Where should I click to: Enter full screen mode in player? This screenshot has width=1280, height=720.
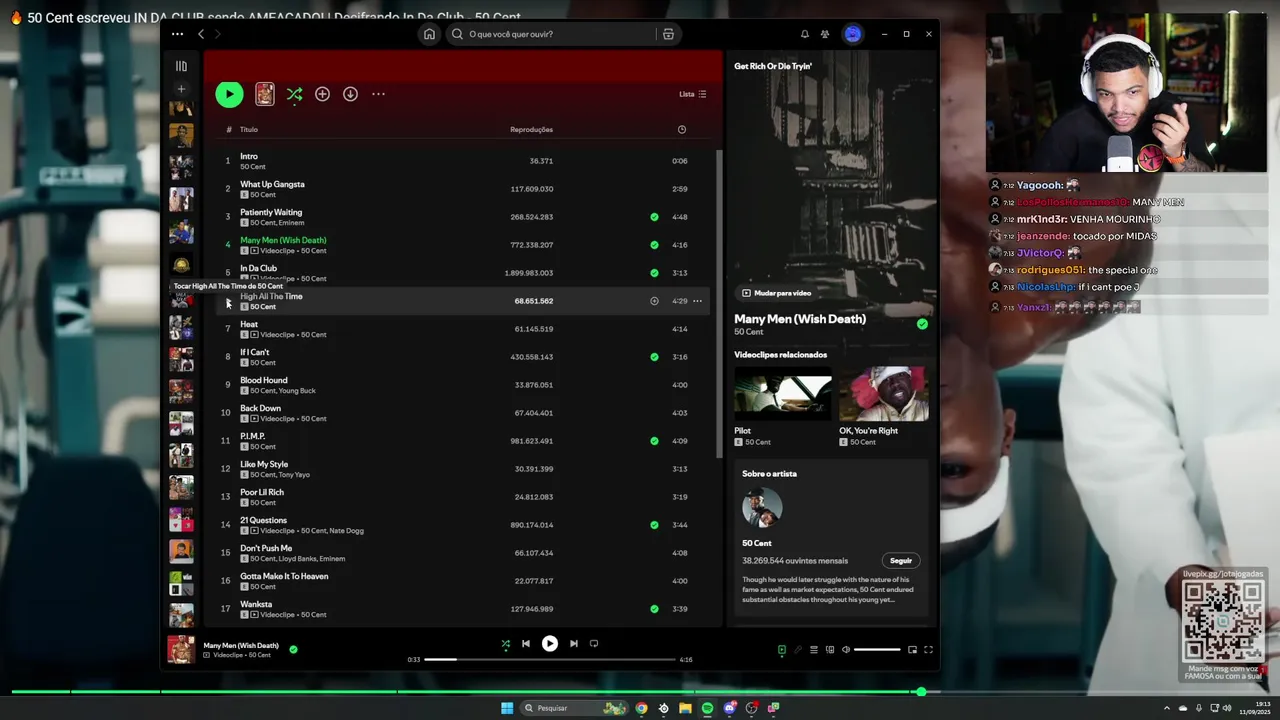click(928, 650)
